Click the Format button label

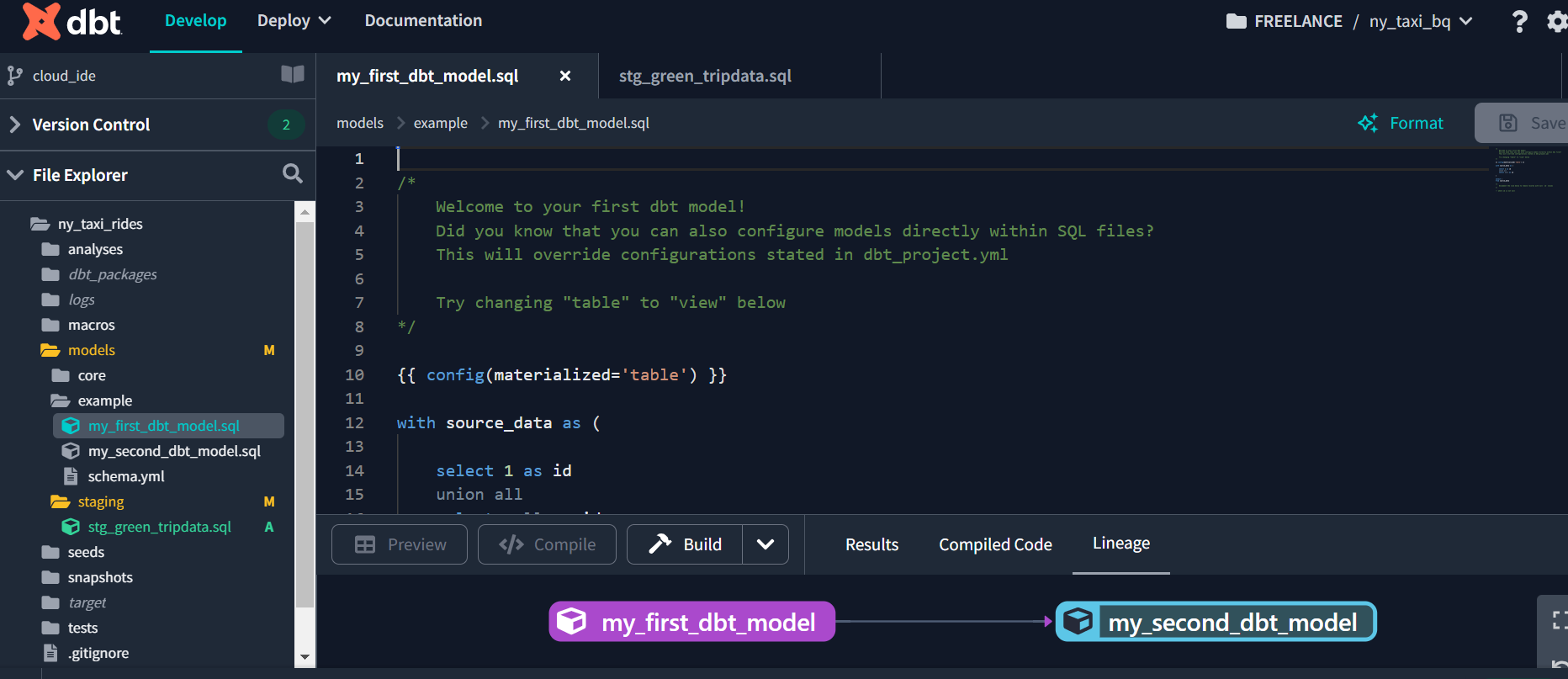tap(1416, 123)
